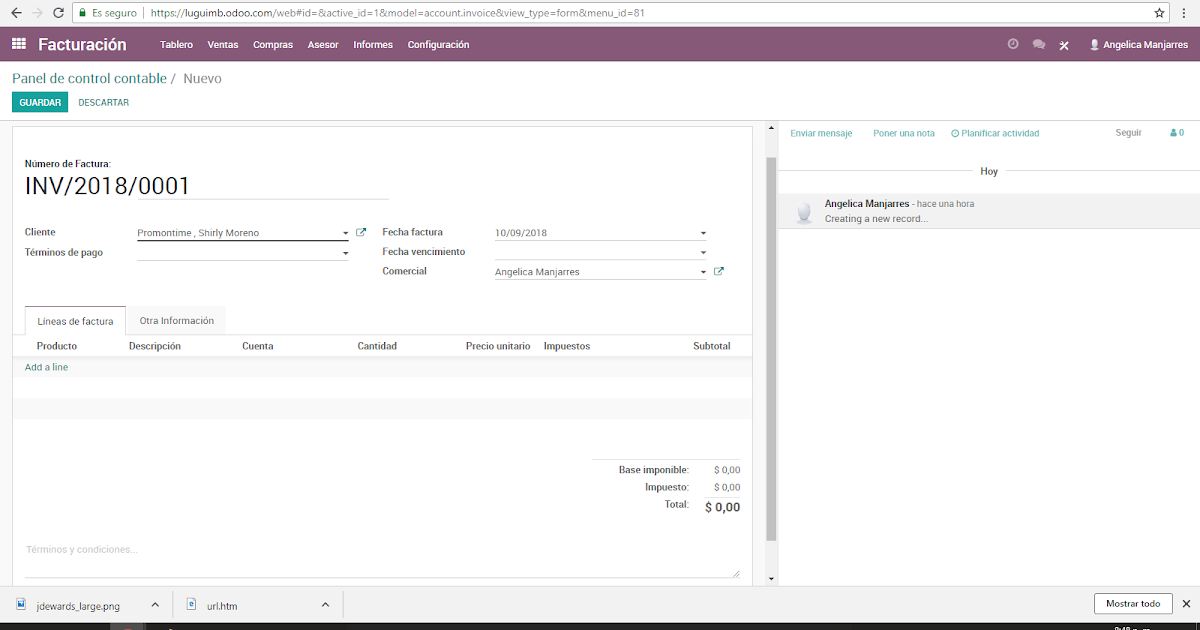
Task: Click the bookmark star in address bar
Action: 1158,13
